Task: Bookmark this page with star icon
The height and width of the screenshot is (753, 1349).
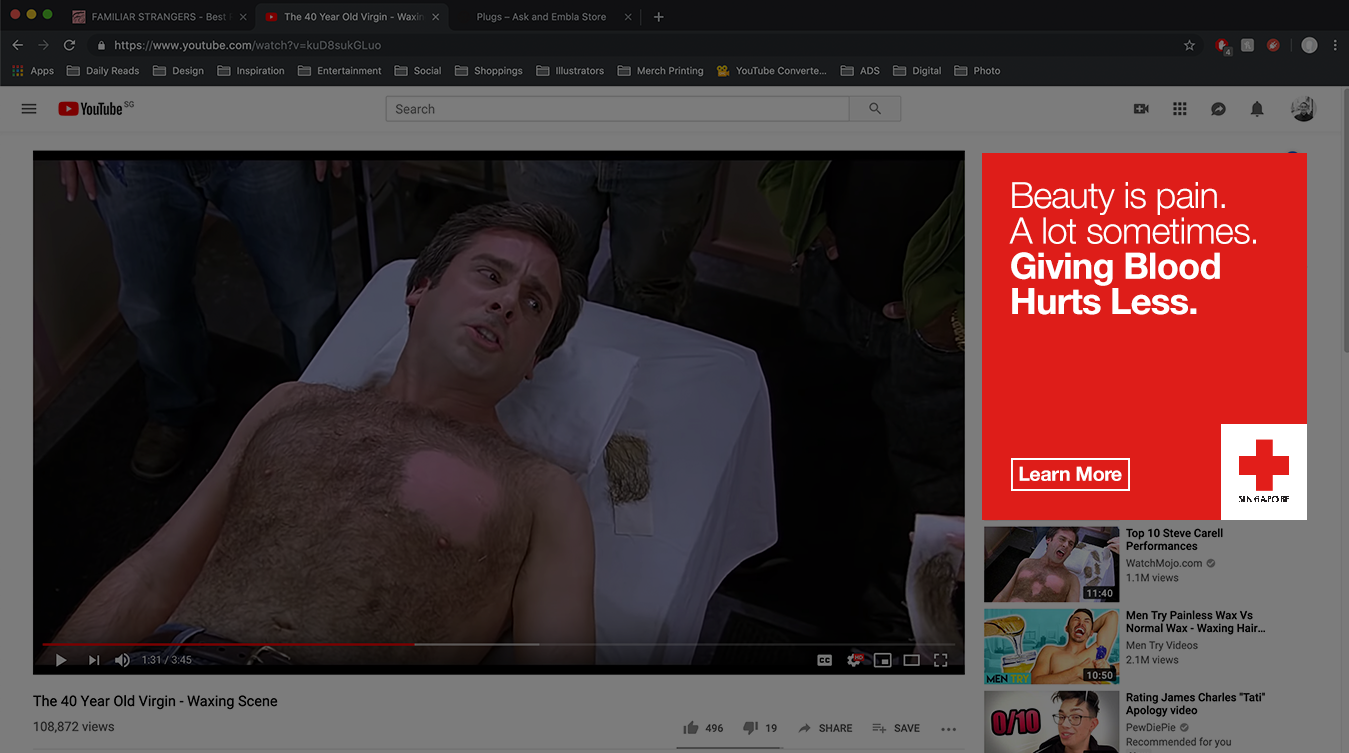Action: coord(1189,45)
